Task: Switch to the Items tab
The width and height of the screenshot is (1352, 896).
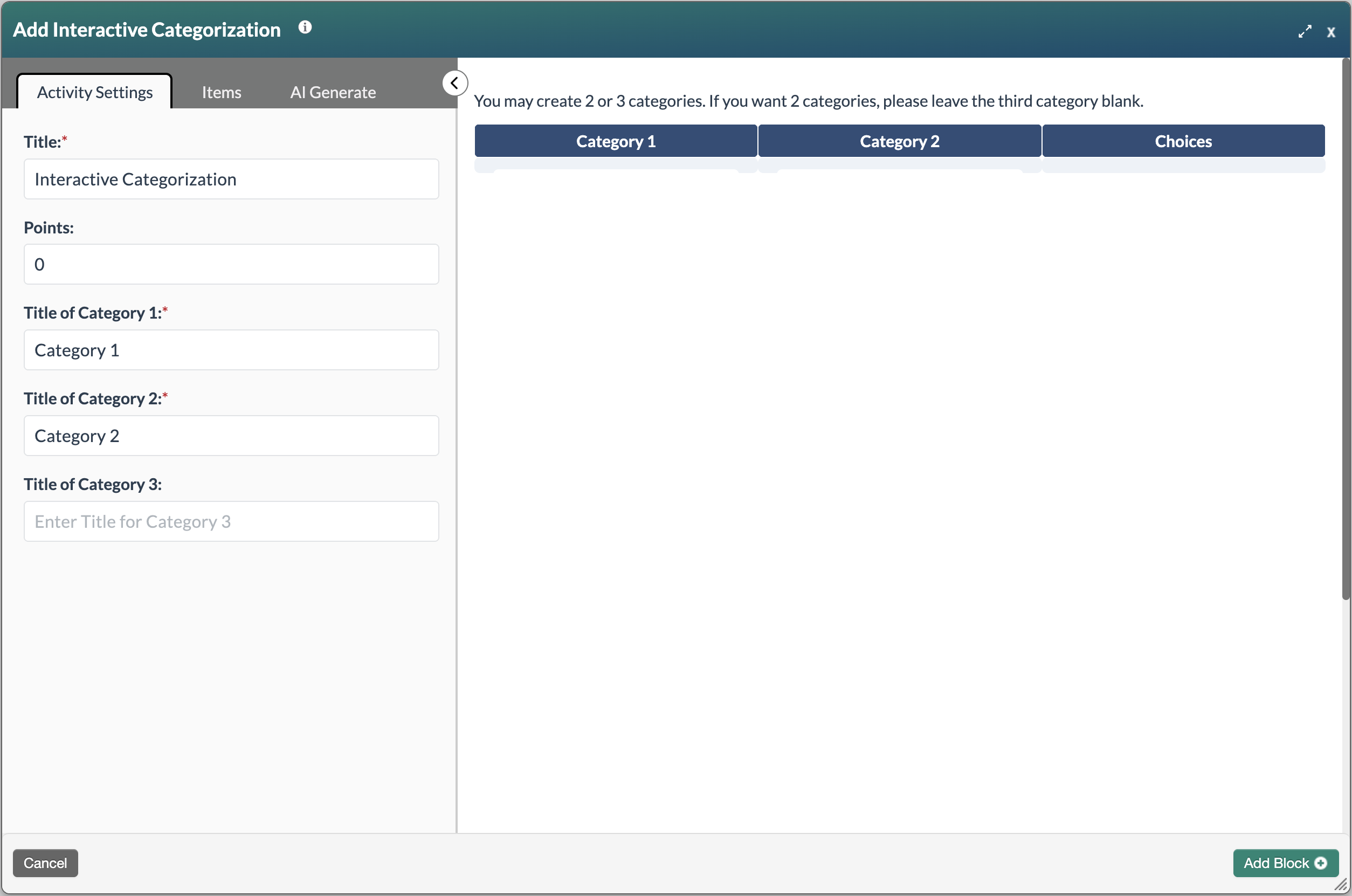Action: [220, 92]
